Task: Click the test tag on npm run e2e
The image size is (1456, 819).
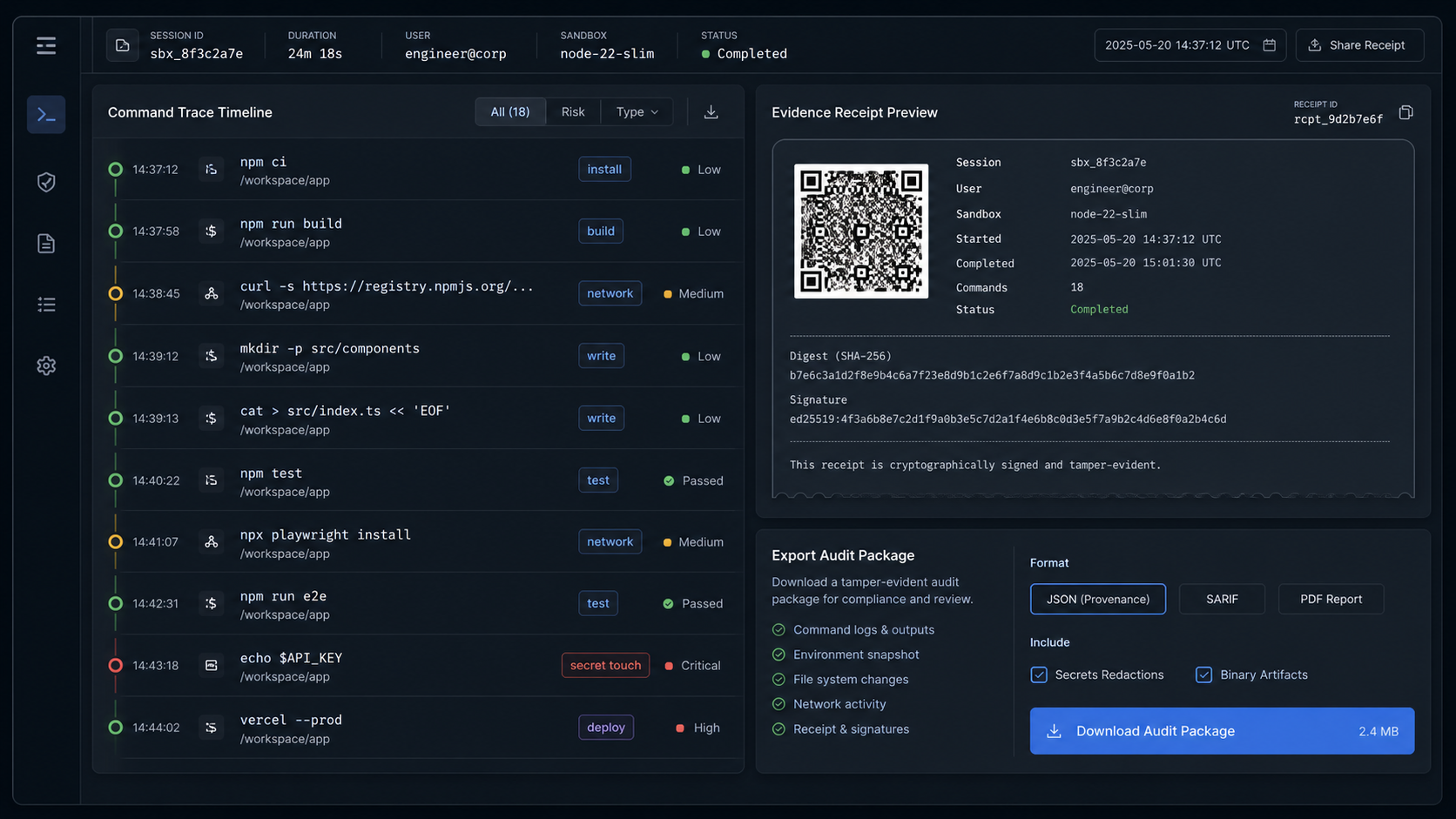Action: click(598, 603)
